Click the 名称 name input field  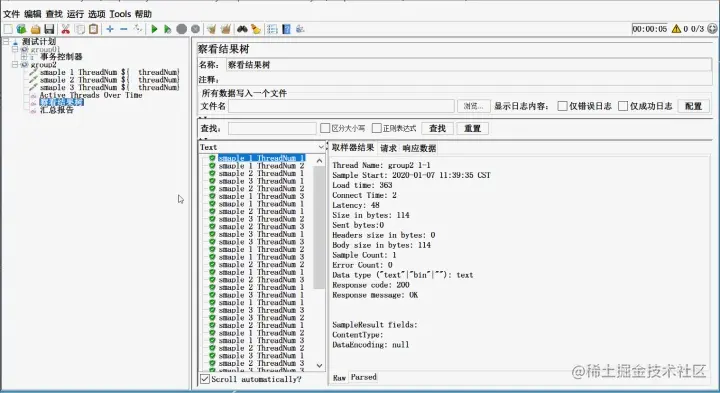(x=469, y=65)
